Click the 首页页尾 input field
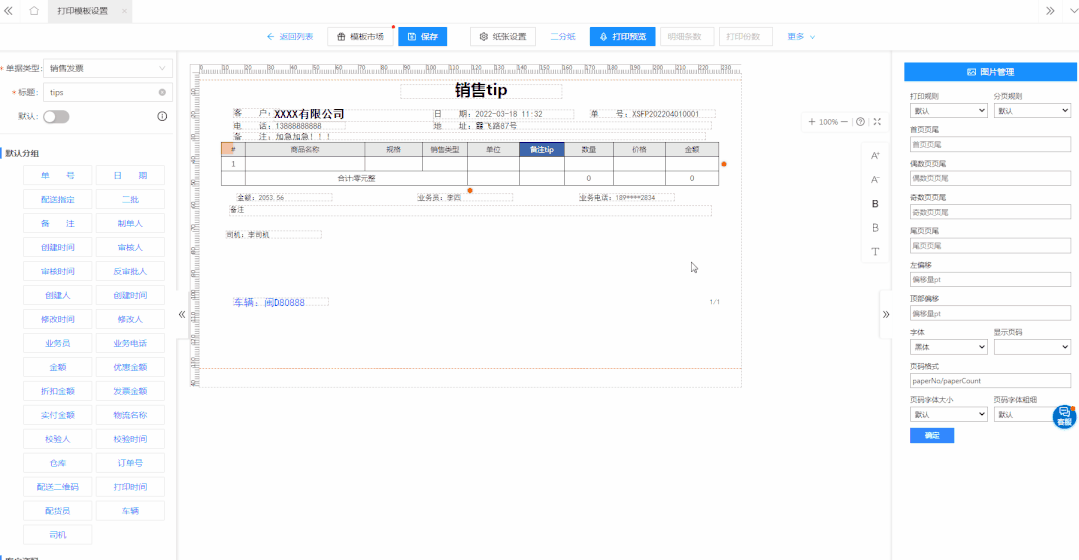This screenshot has width=1079, height=560. coord(990,144)
